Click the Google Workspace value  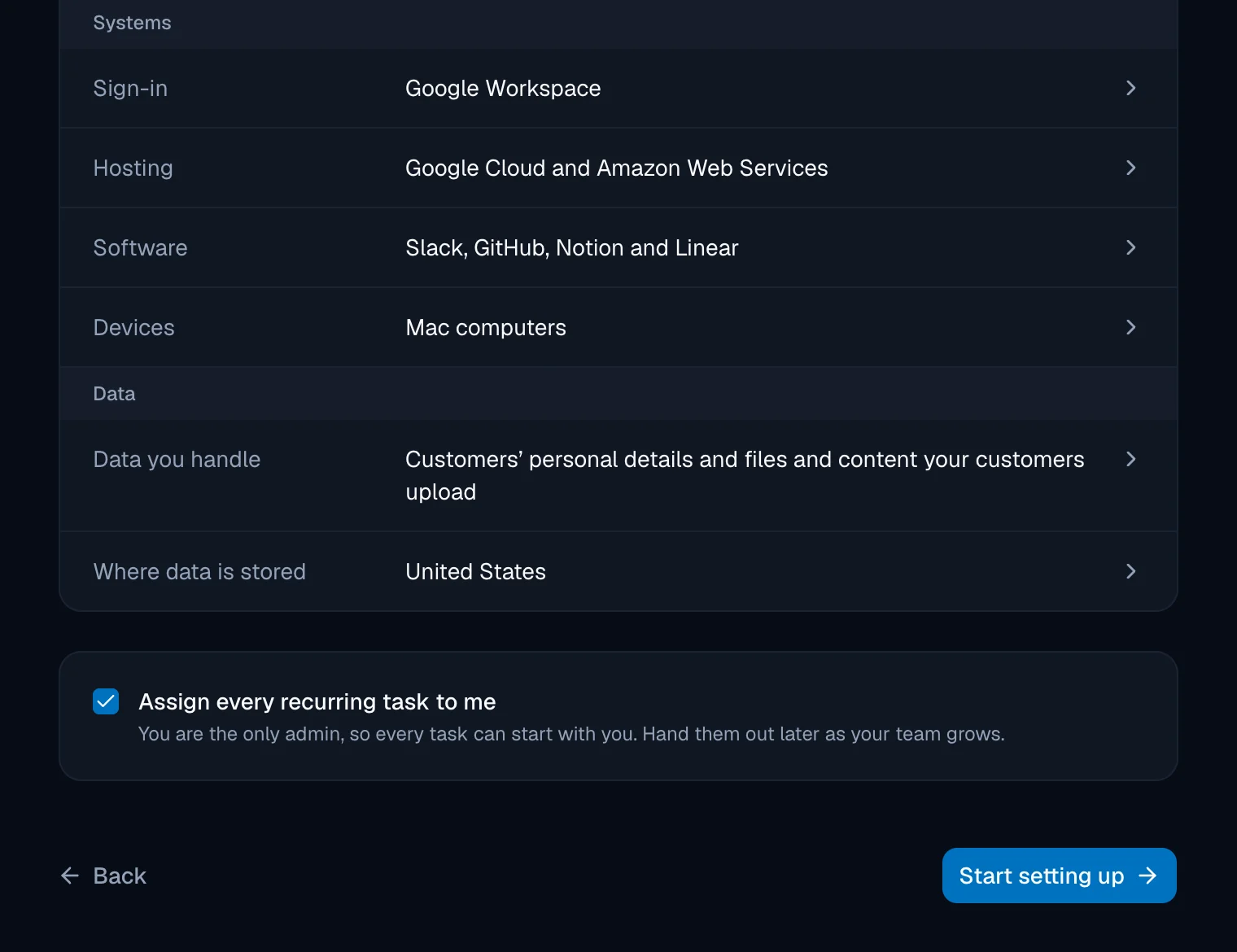click(x=503, y=88)
